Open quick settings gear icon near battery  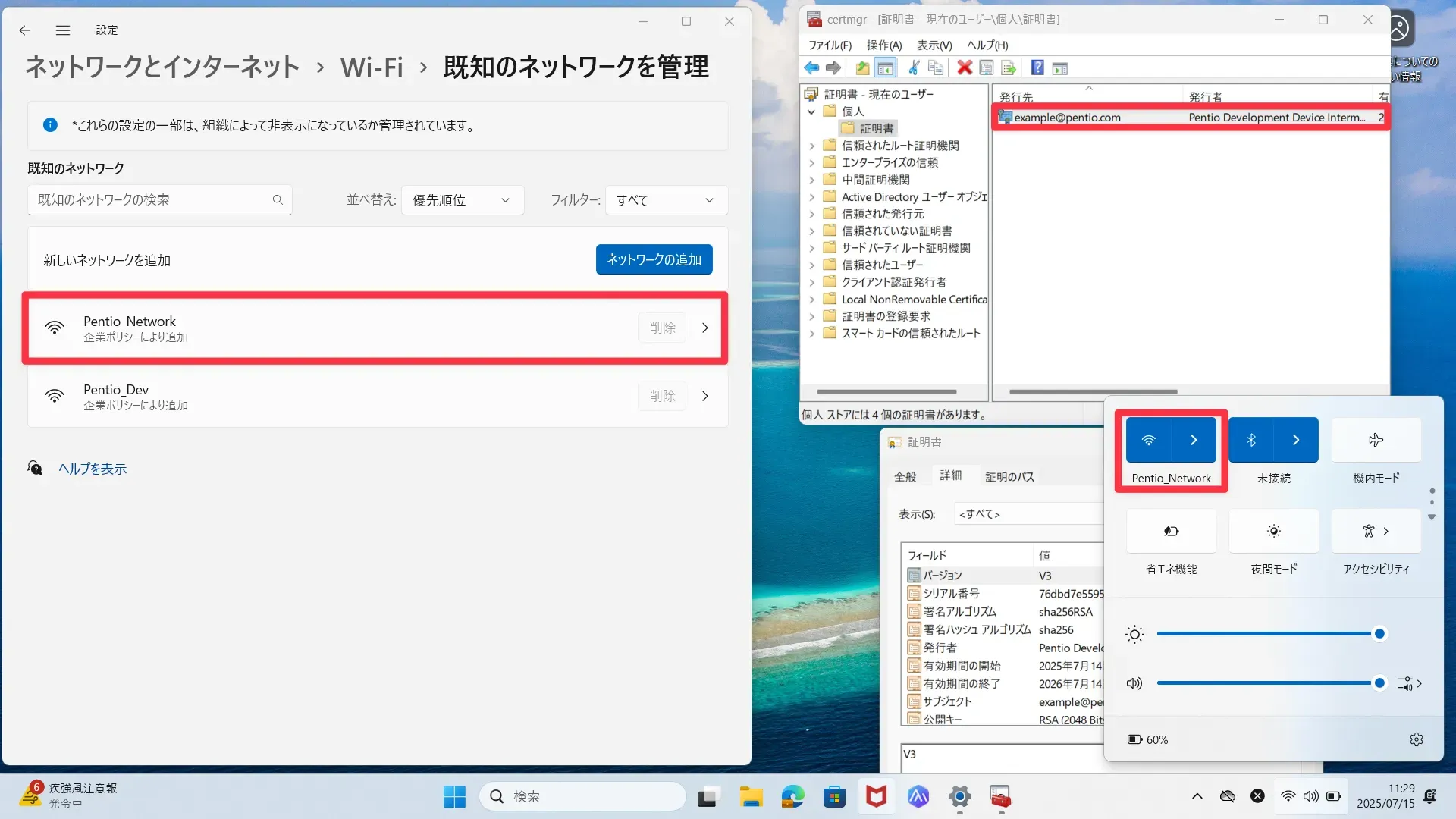(x=1416, y=739)
